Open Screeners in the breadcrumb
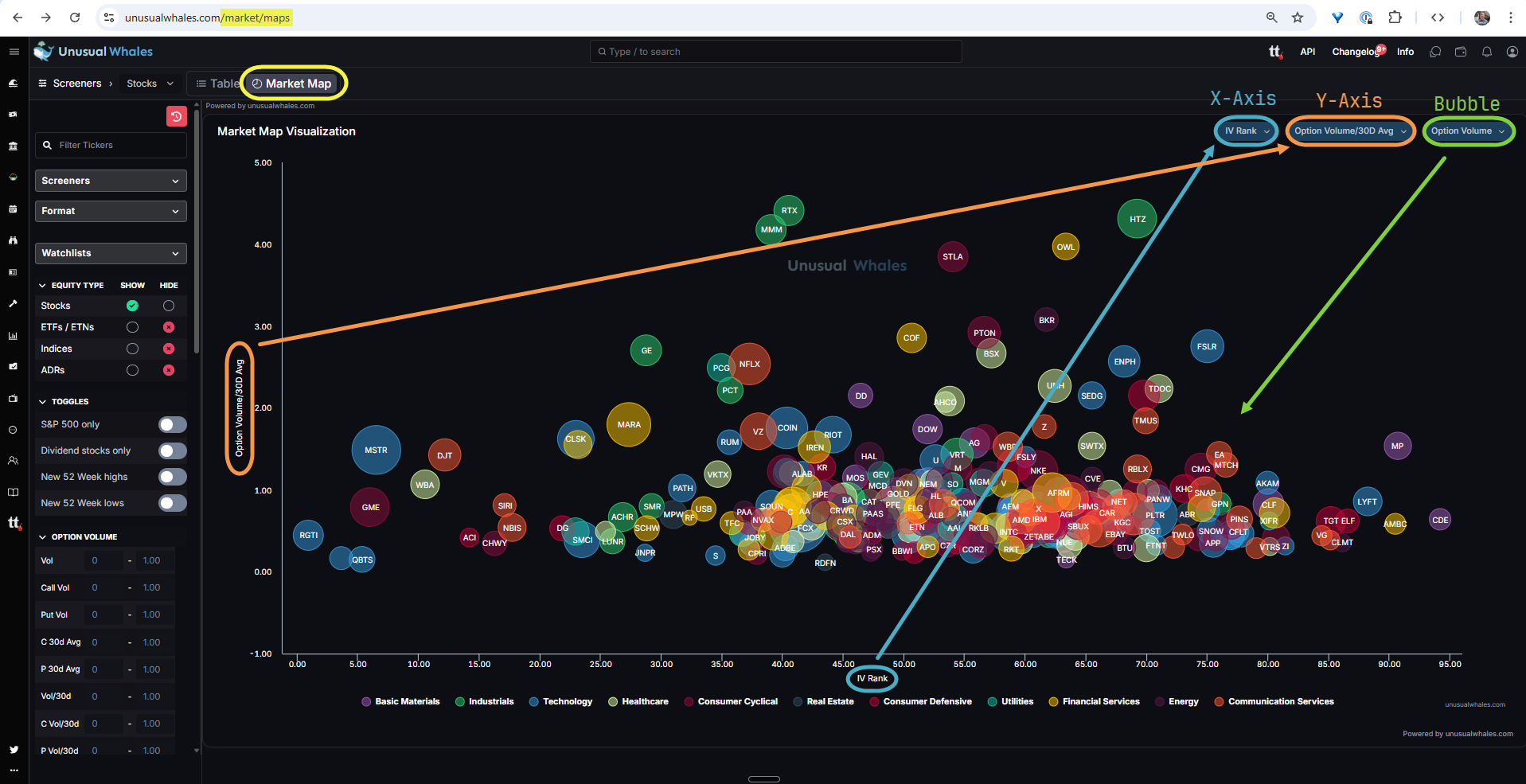Image resolution: width=1526 pixels, height=784 pixels. [70, 84]
